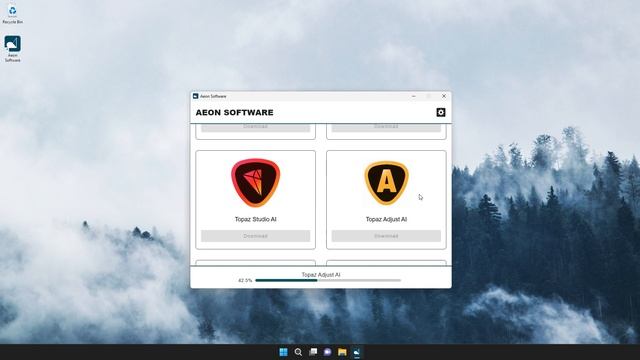Screen dimensions: 640x360
Task: Minimize the Aeon Software window
Action: tap(413, 96)
